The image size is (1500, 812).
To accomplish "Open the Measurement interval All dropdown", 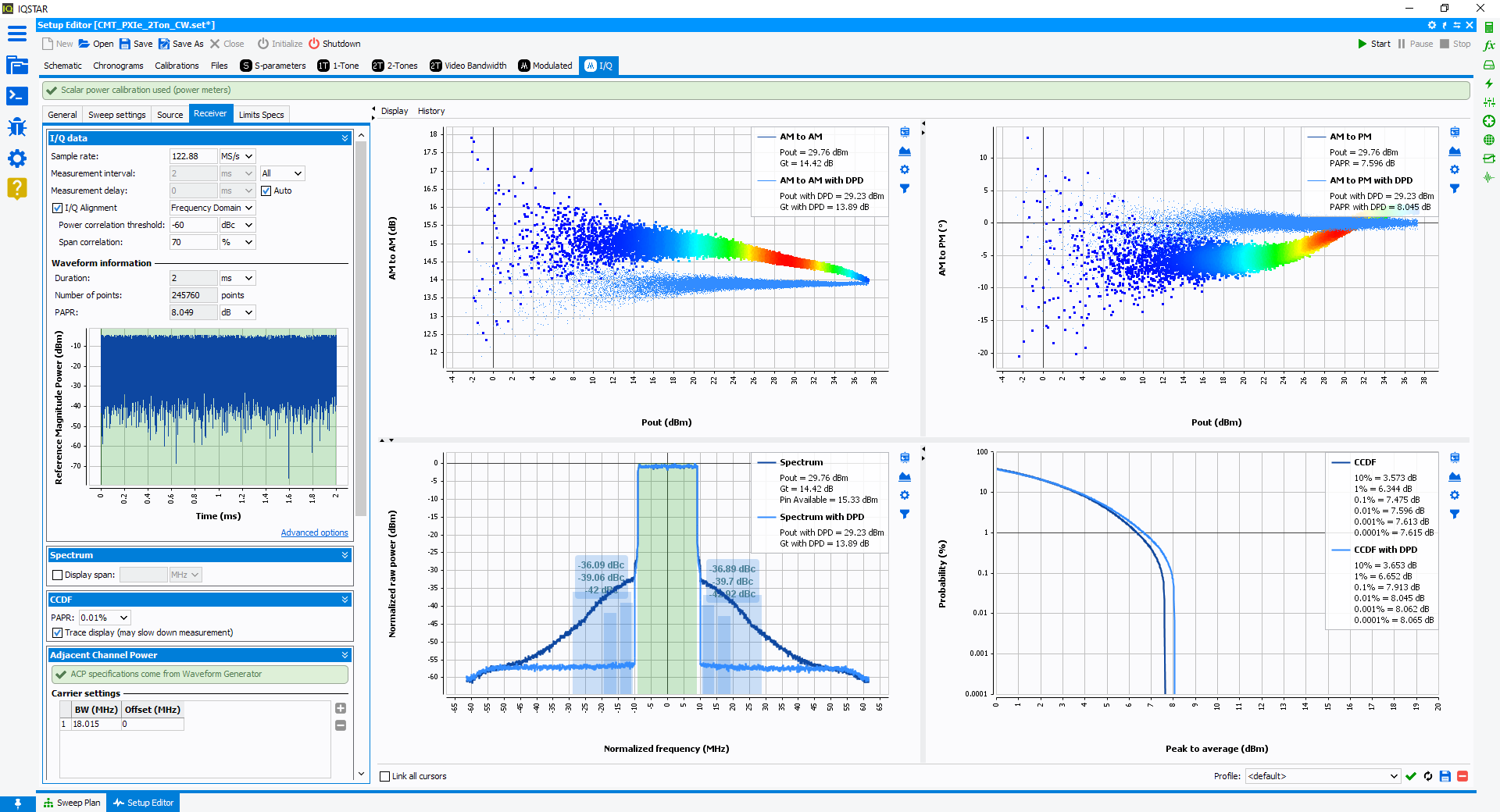I will coord(282,173).
